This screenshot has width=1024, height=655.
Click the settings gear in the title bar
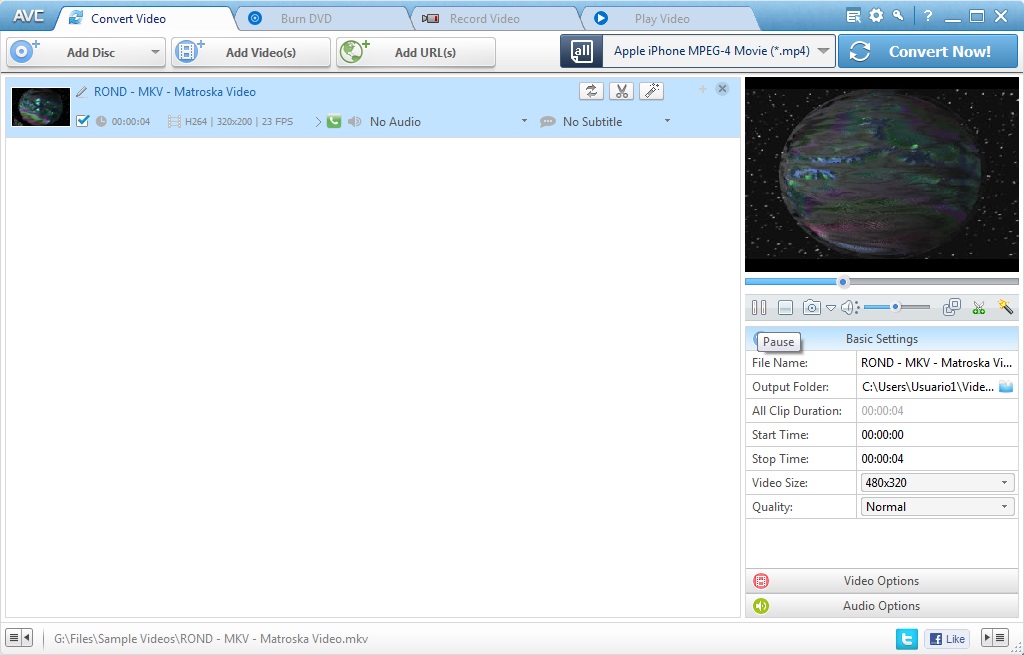(x=877, y=16)
